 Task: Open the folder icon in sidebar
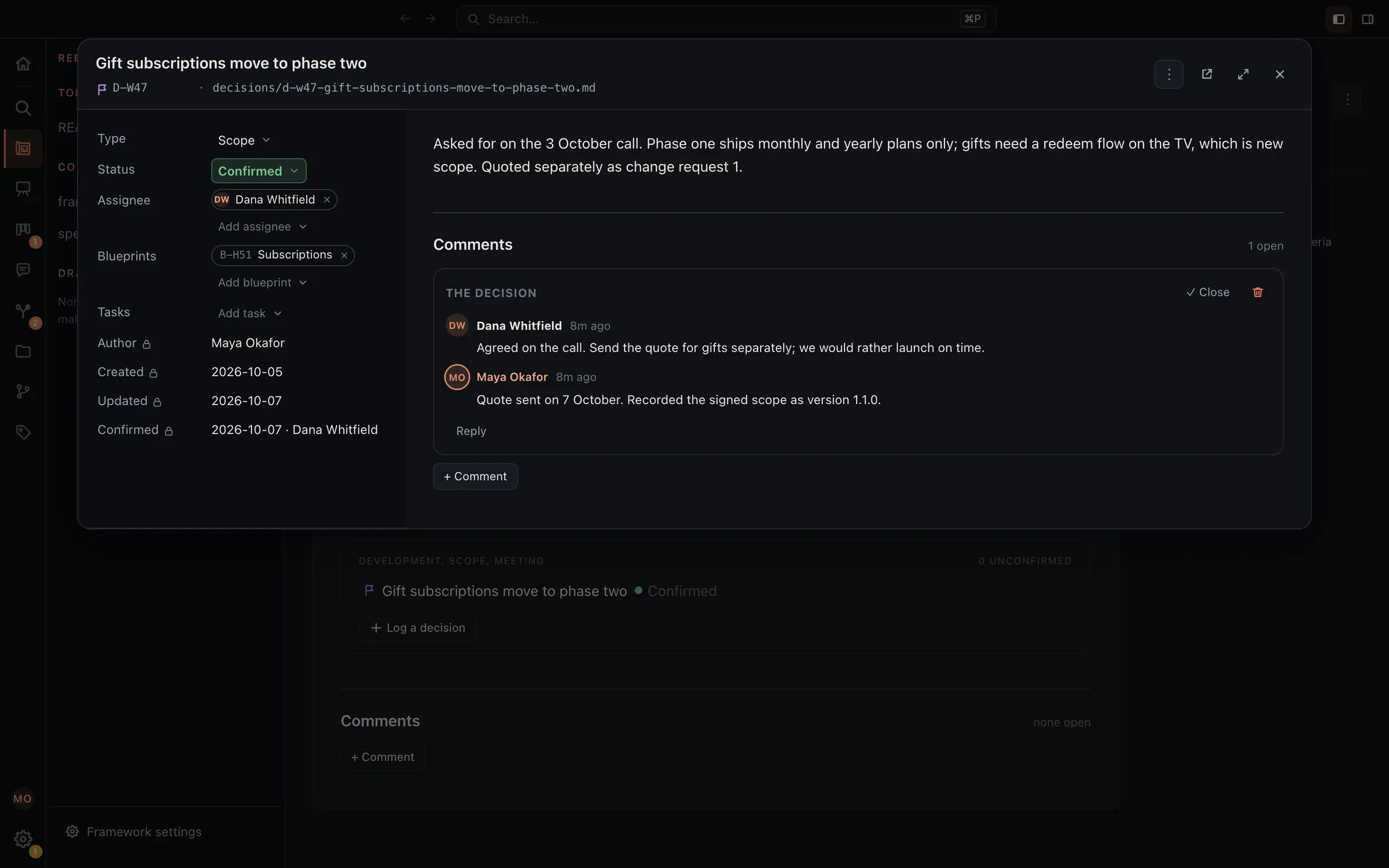click(23, 351)
